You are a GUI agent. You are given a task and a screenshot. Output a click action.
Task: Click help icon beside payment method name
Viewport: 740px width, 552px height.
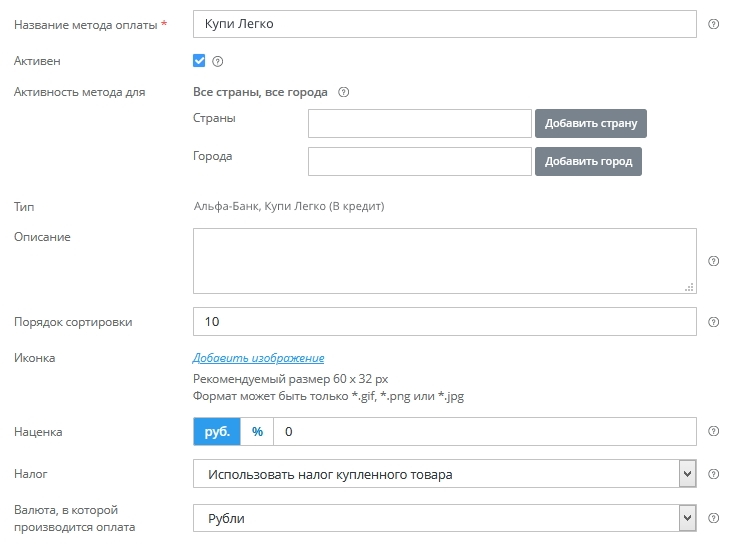pos(713,24)
